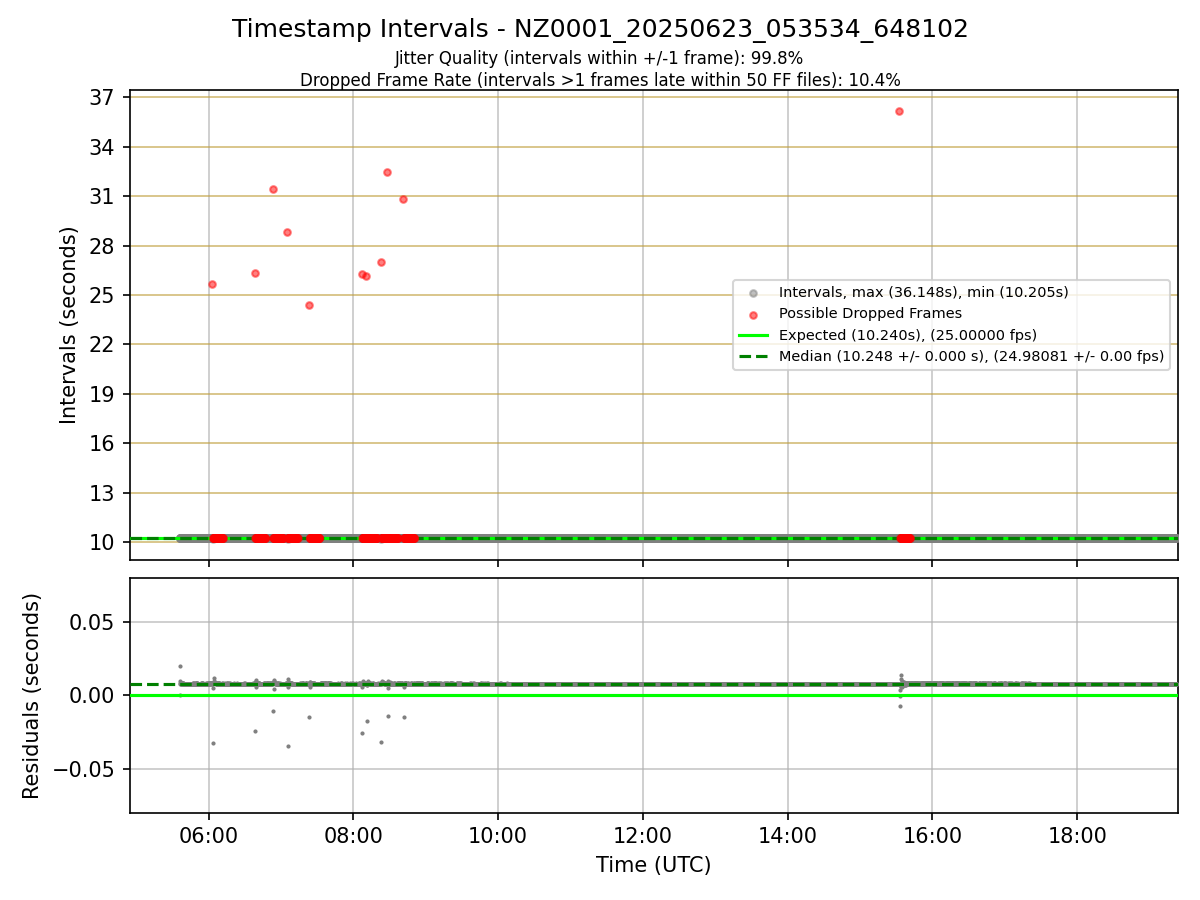Viewport: 1200px width, 900px height.
Task: Click the Residuals (seconds) y-axis label
Action: tap(32, 696)
